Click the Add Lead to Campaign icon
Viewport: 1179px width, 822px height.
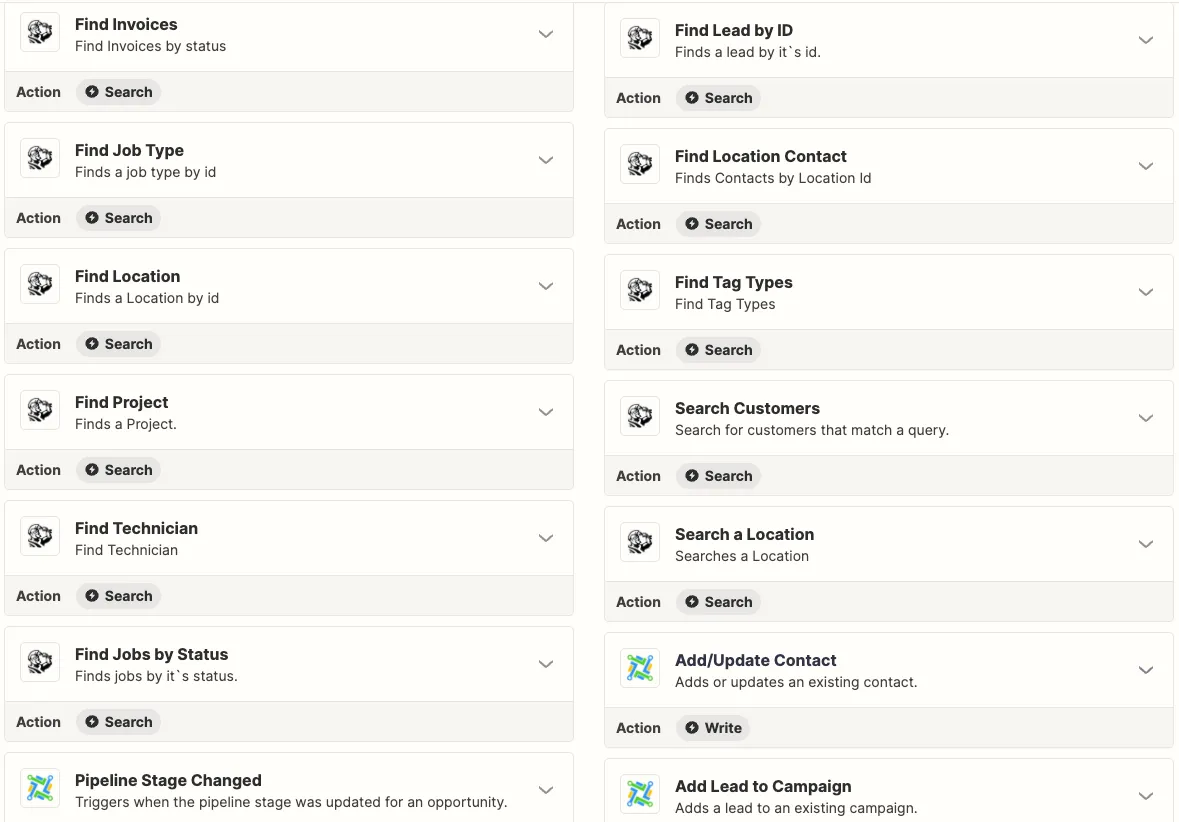[640, 796]
